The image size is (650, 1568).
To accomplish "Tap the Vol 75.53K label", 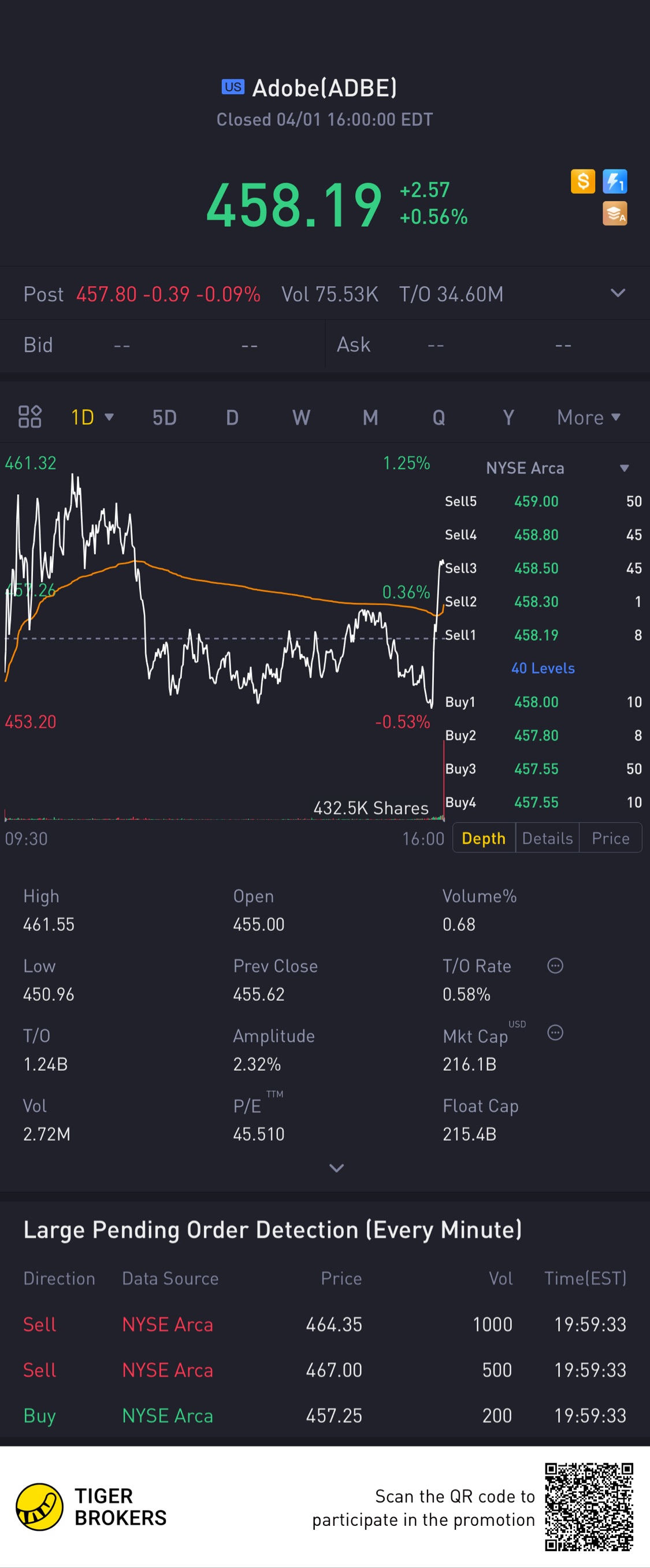I will (329, 294).
